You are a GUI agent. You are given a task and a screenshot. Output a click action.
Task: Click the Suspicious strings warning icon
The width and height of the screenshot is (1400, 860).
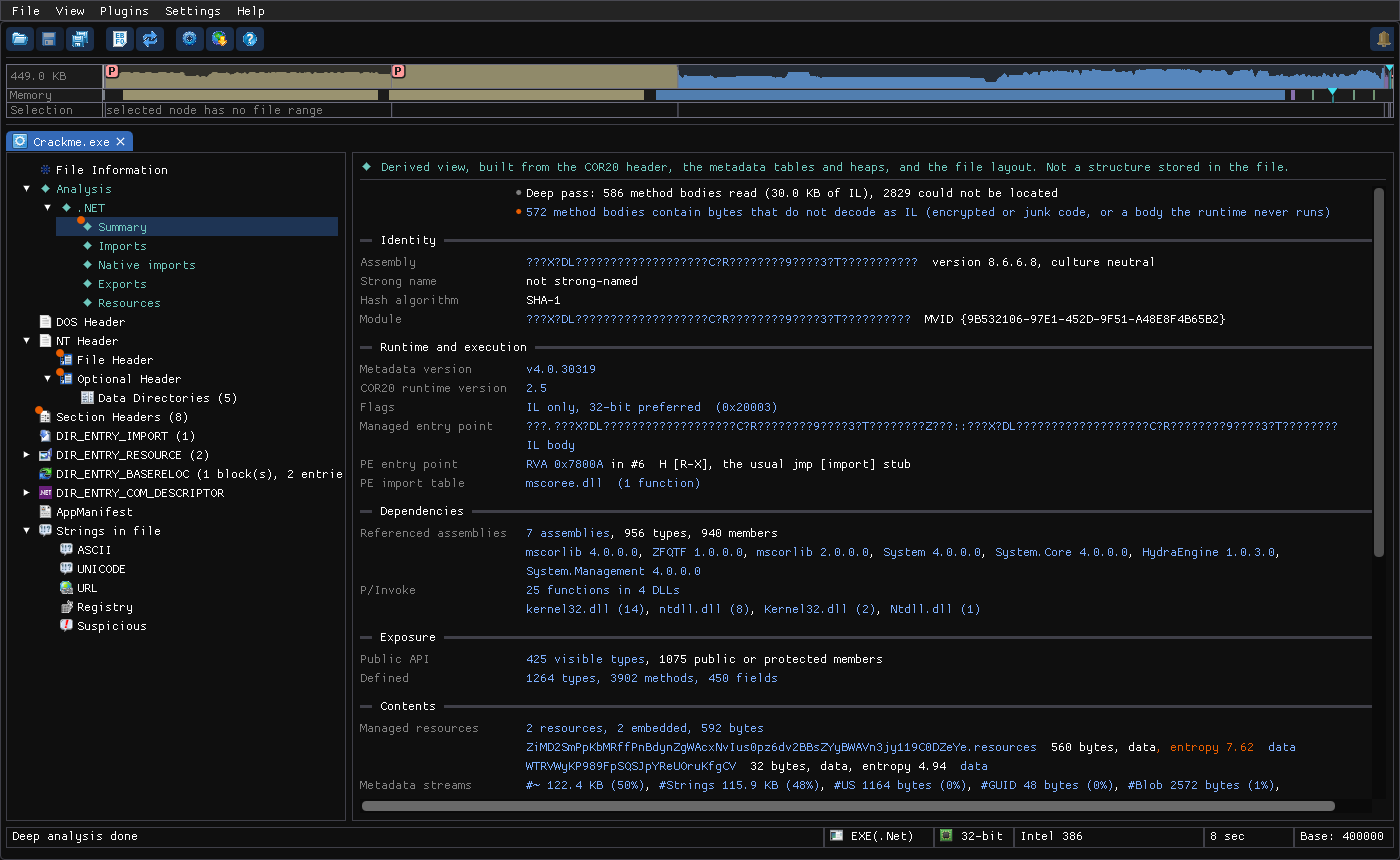(66, 626)
